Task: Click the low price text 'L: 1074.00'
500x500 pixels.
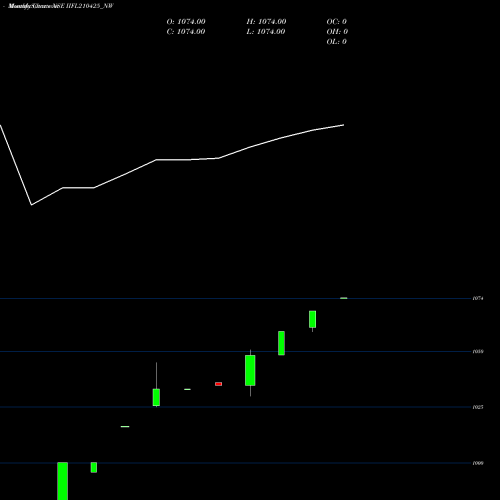Action: pyautogui.click(x=266, y=32)
